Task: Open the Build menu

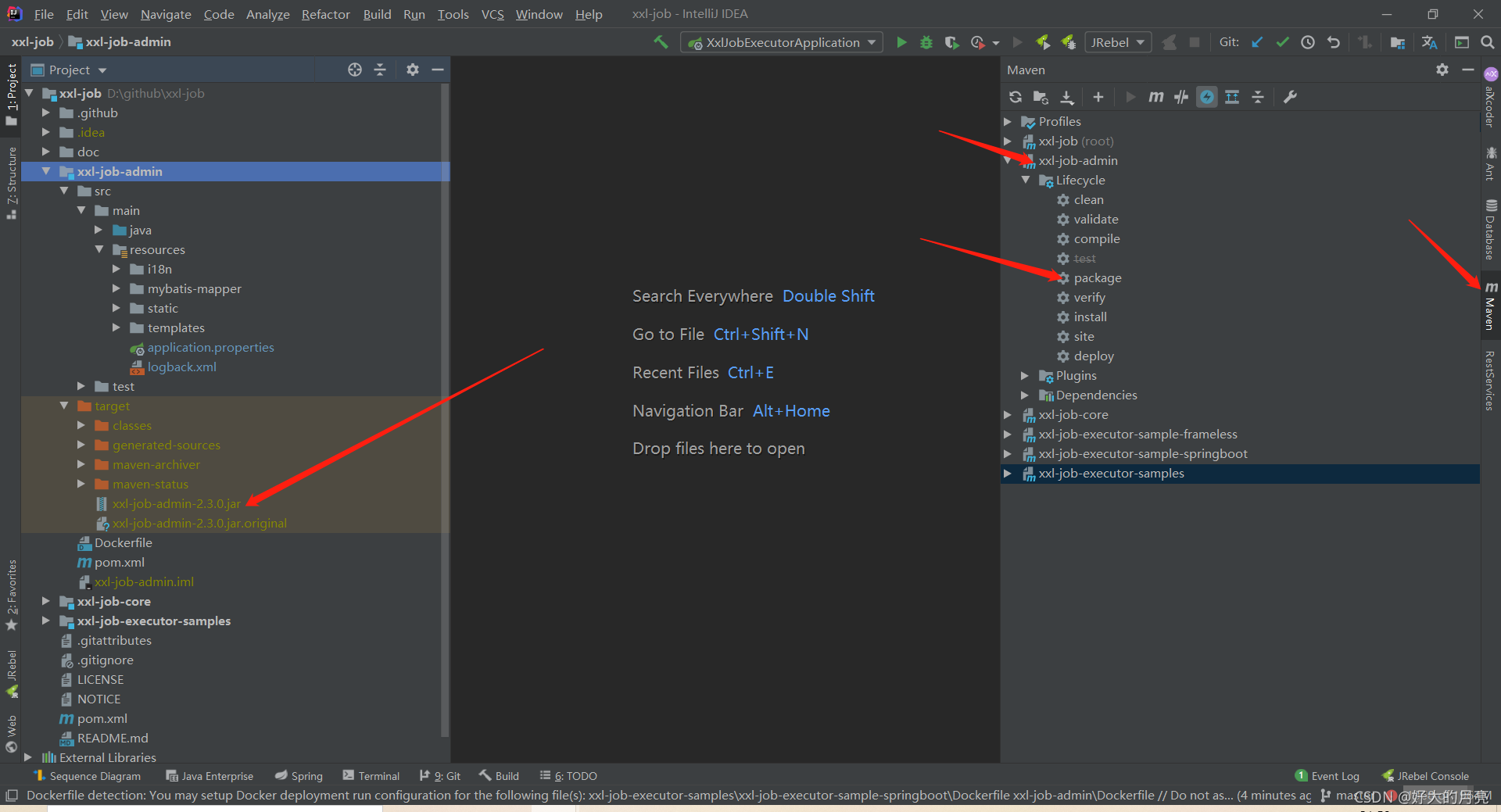Action: click(377, 14)
